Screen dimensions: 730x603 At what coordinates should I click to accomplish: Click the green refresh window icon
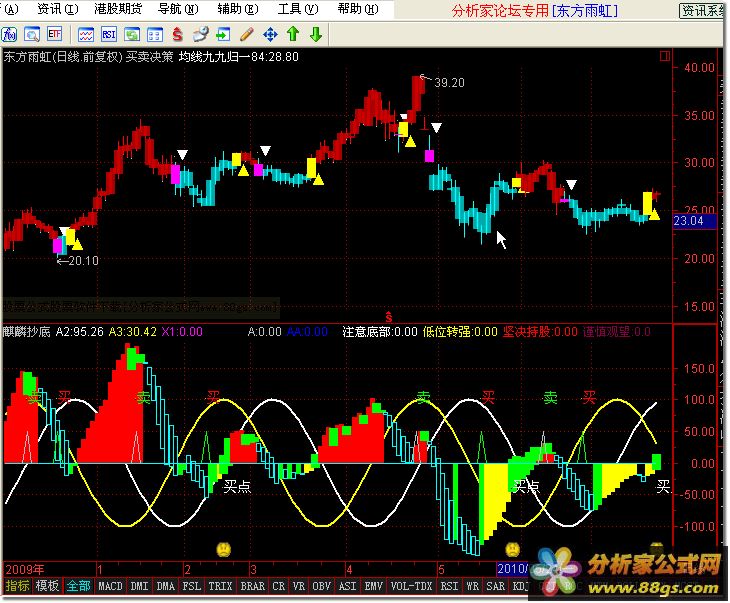132,34
